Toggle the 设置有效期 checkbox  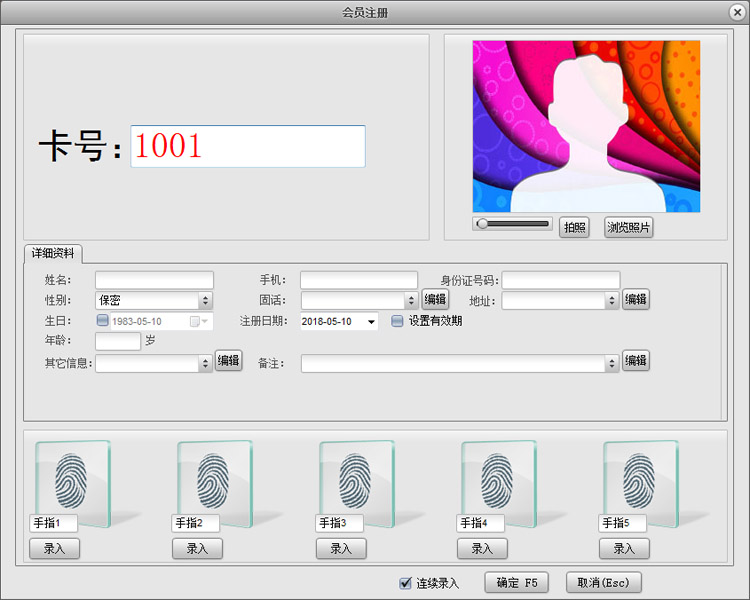397,321
